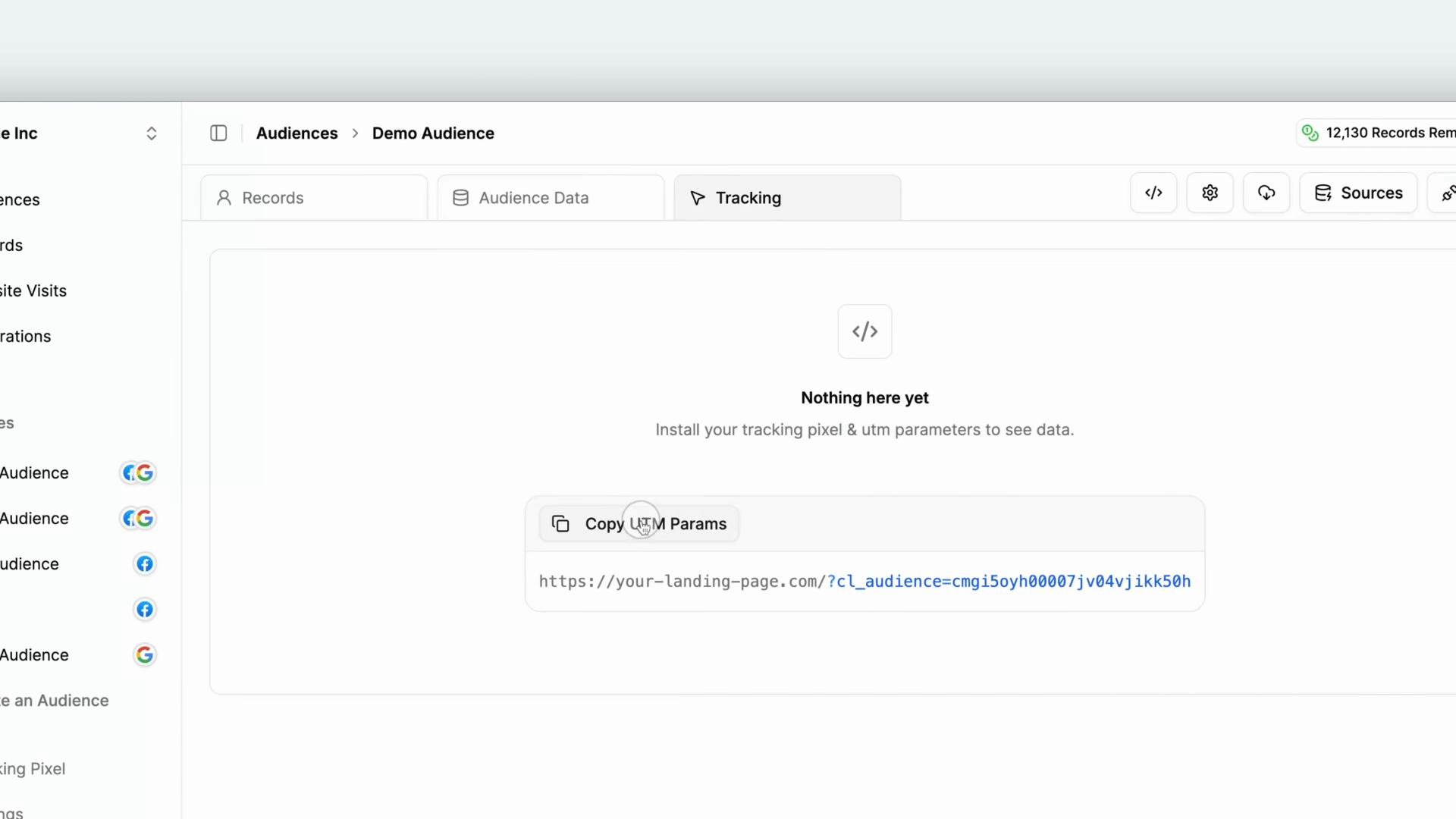This screenshot has height=819, width=1456.
Task: Select the Tracking tab
Action: click(787, 198)
